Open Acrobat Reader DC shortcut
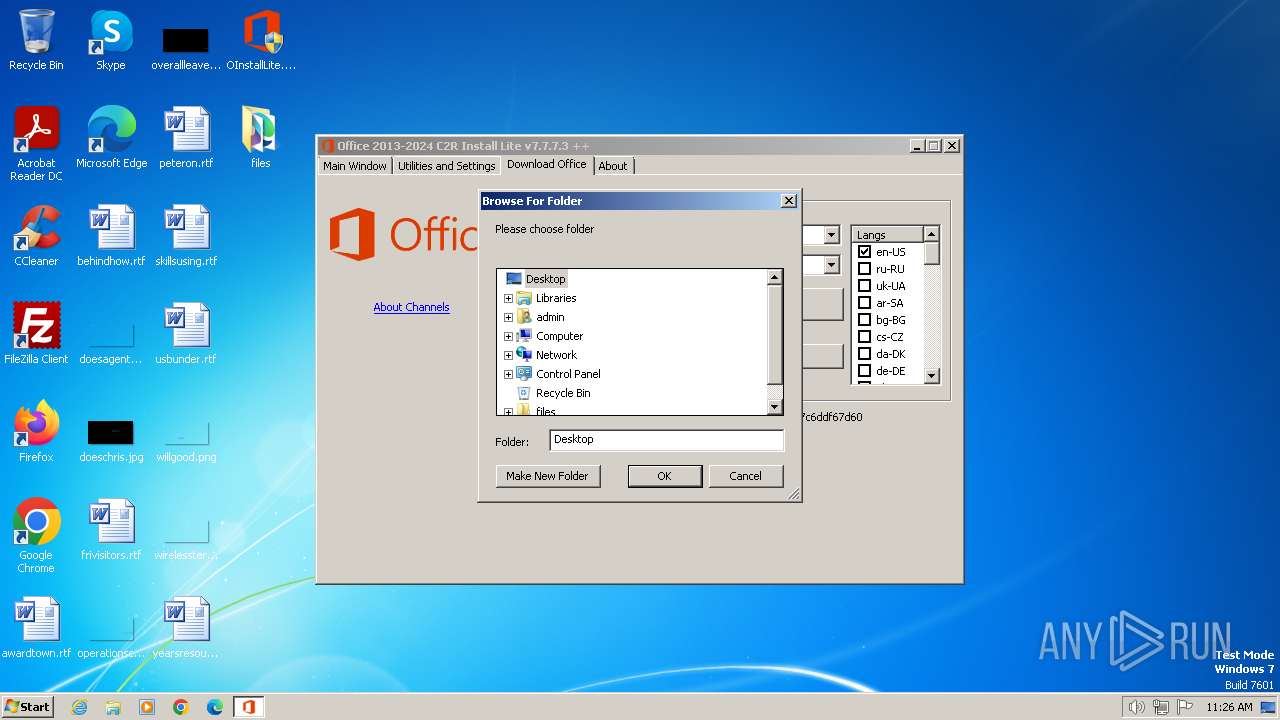 point(36,143)
